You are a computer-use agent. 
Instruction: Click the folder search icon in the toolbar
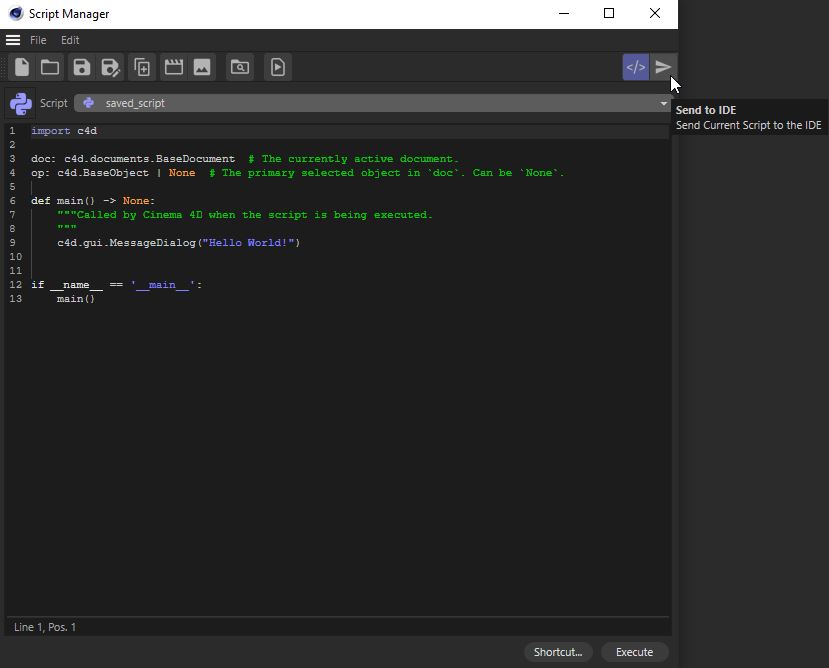240,67
